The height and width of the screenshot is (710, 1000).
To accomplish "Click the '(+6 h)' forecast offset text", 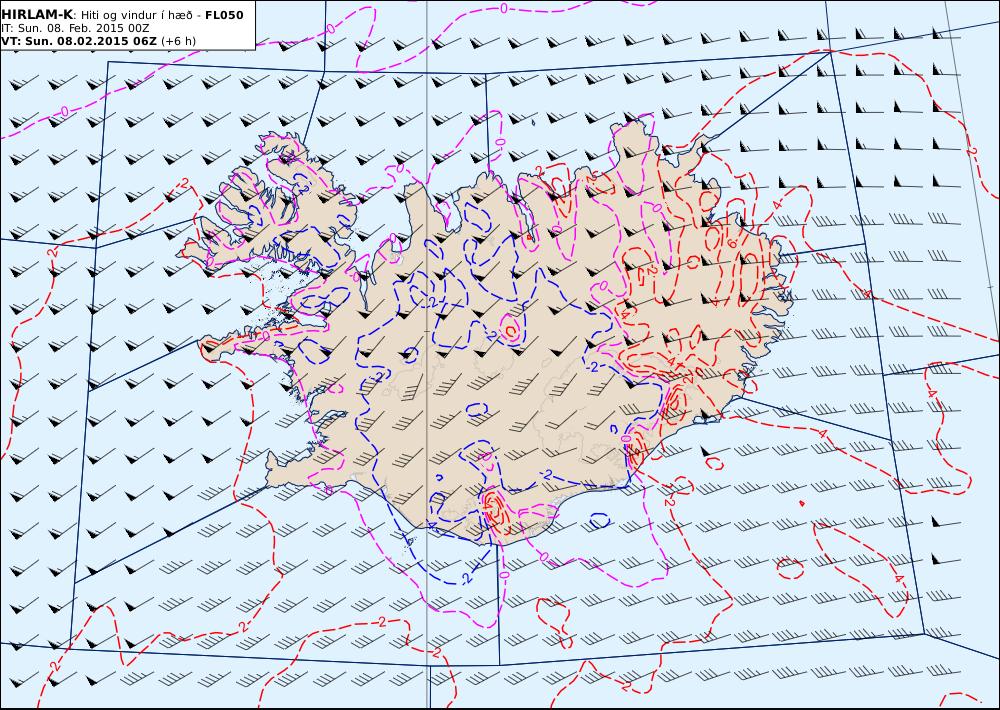I will point(179,41).
